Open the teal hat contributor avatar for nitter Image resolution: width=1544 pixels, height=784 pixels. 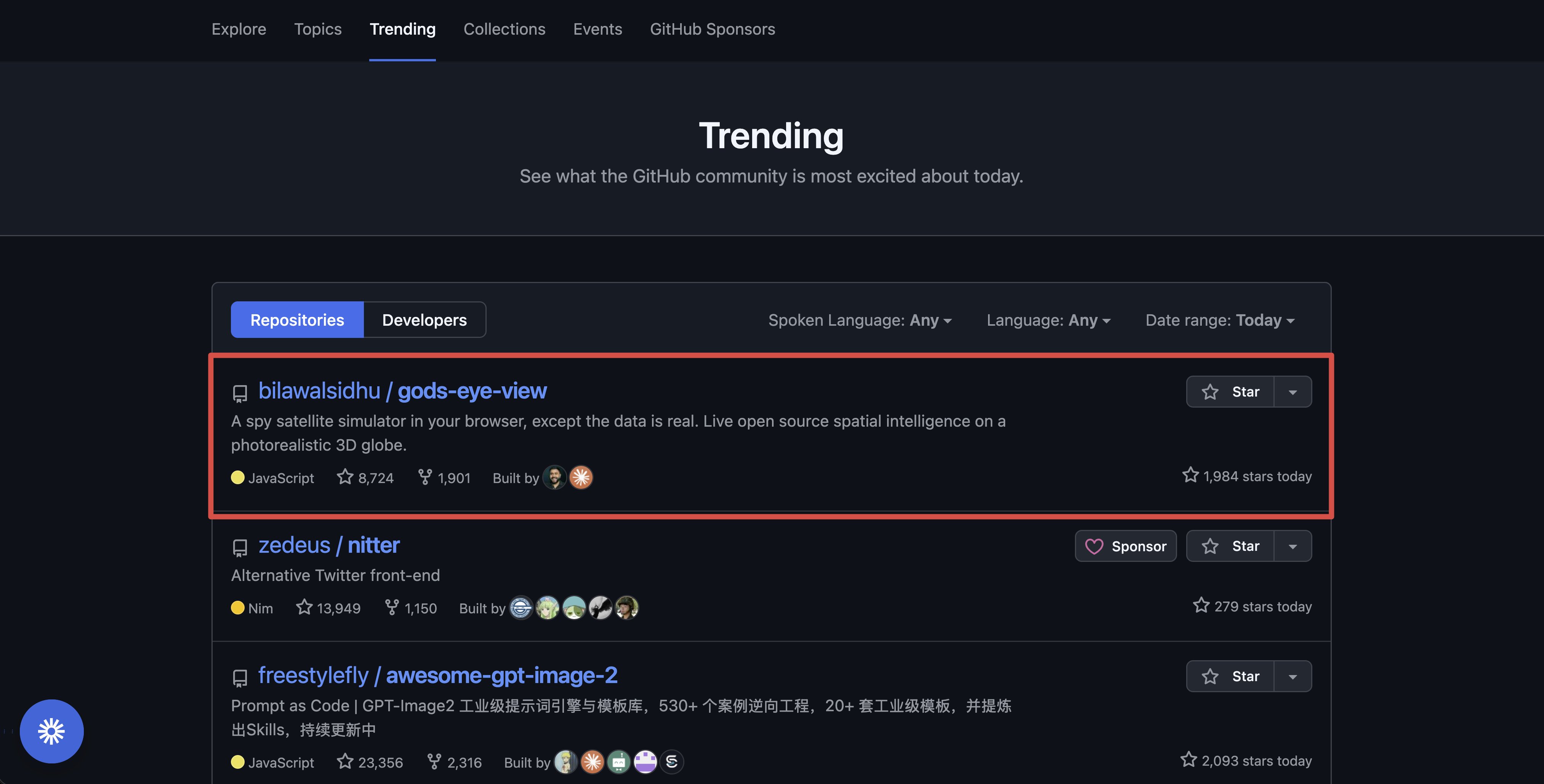point(573,608)
